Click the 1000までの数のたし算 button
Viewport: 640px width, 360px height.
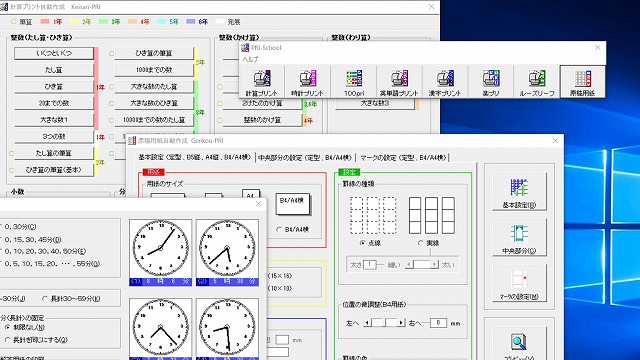154,120
